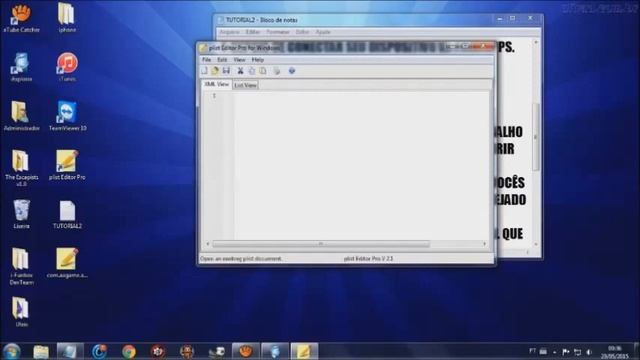The height and width of the screenshot is (360, 640).
Task: Click the Action Center flag tray icon
Action: (565, 352)
